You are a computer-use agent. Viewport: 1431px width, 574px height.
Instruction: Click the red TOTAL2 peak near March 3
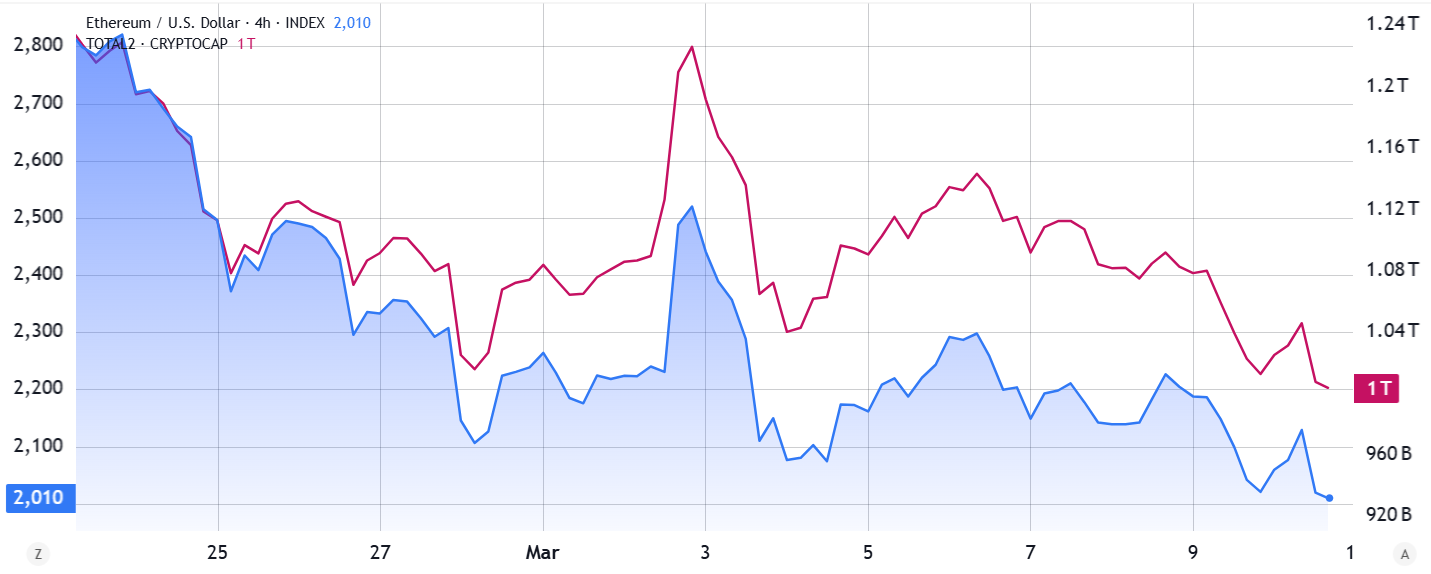pyautogui.click(x=692, y=47)
